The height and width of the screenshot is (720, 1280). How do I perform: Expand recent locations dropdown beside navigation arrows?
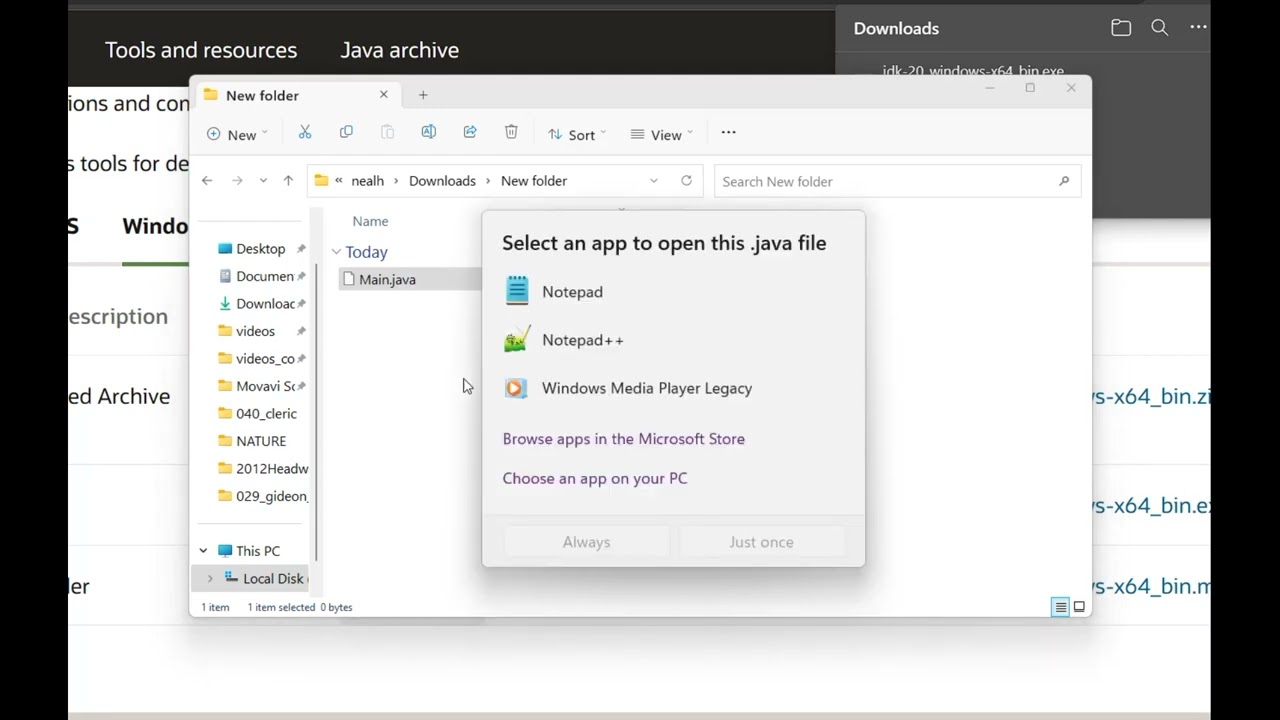(263, 181)
